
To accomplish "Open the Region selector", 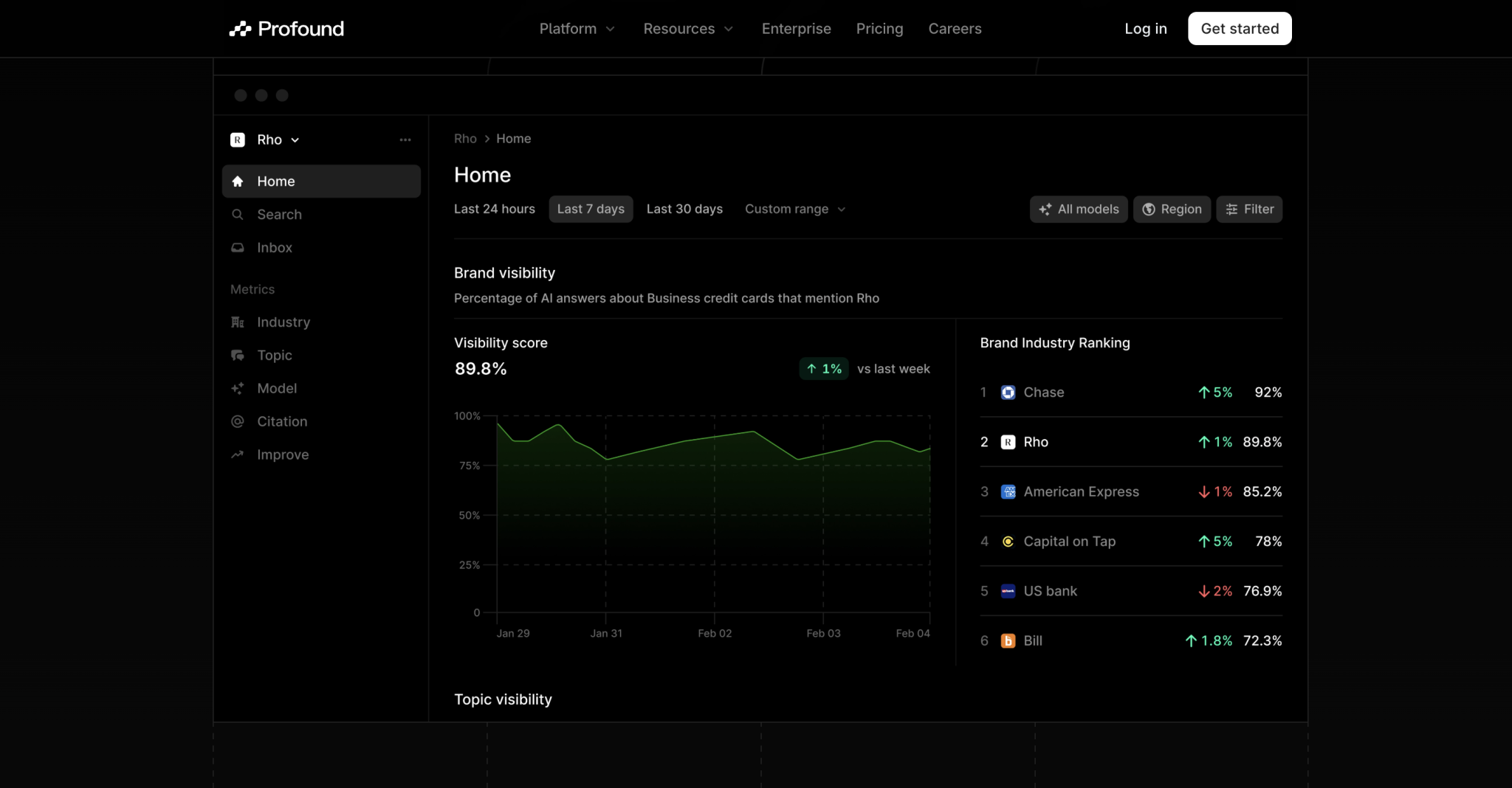I will click(1172, 210).
